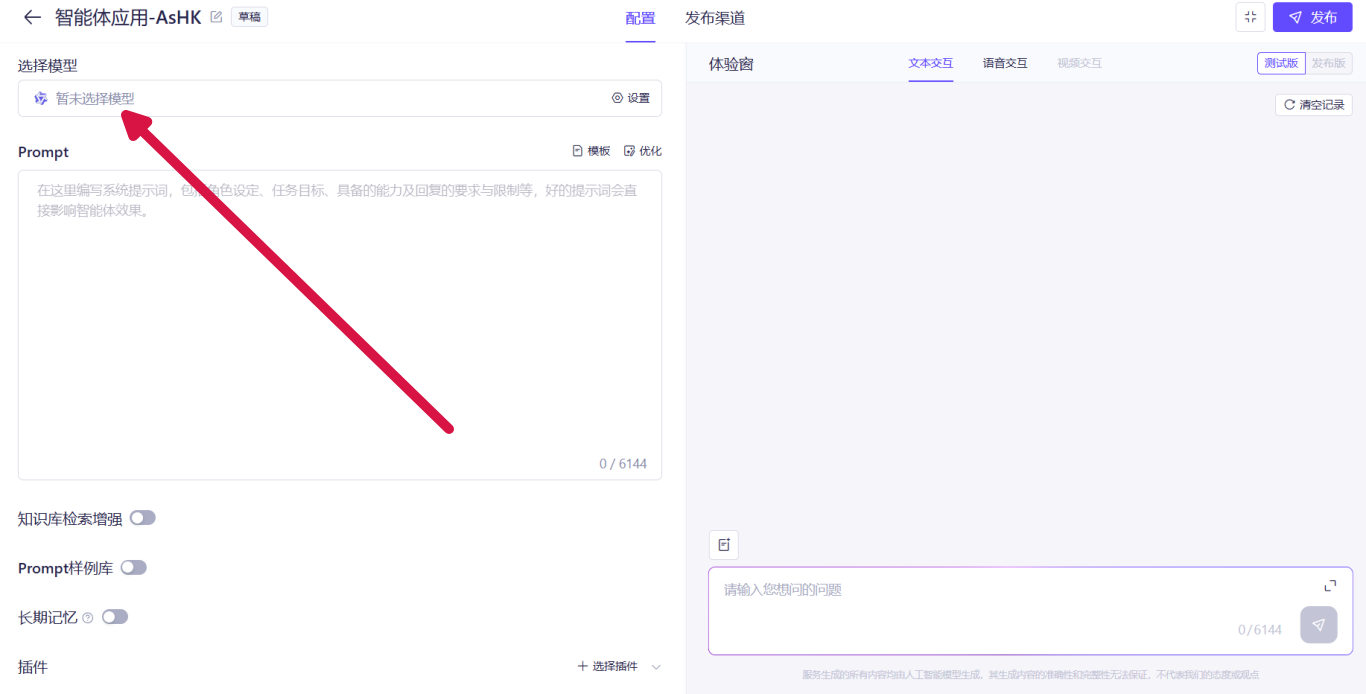1366x694 pixels.
Task: Switch to 视频交互 tab
Action: click(x=1080, y=63)
